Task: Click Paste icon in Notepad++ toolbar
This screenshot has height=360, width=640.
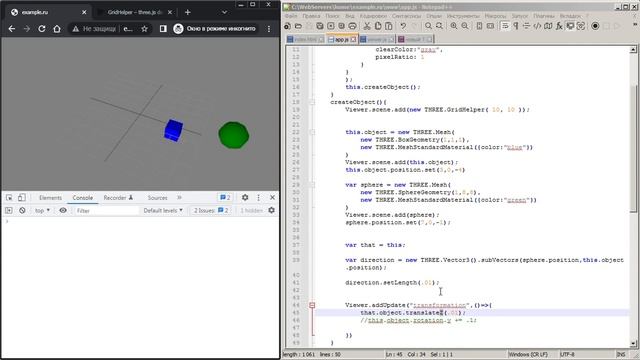Action: click(389, 26)
